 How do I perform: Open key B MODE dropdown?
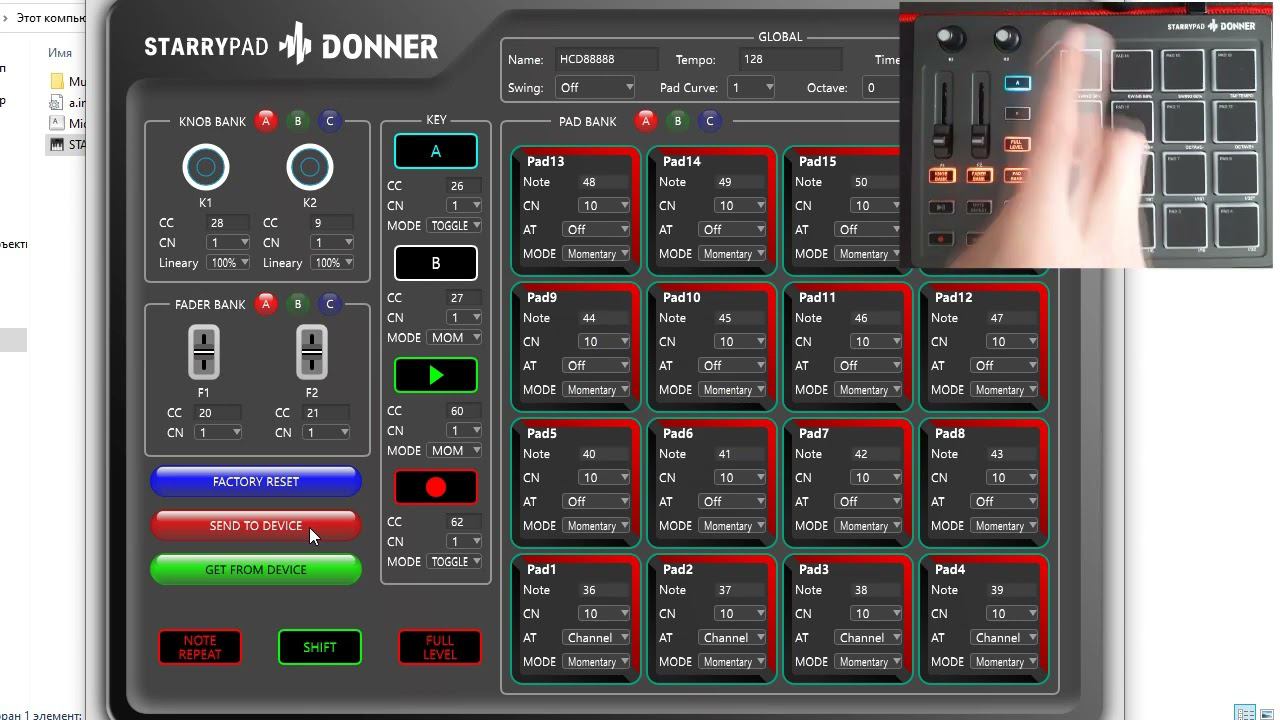(x=455, y=338)
